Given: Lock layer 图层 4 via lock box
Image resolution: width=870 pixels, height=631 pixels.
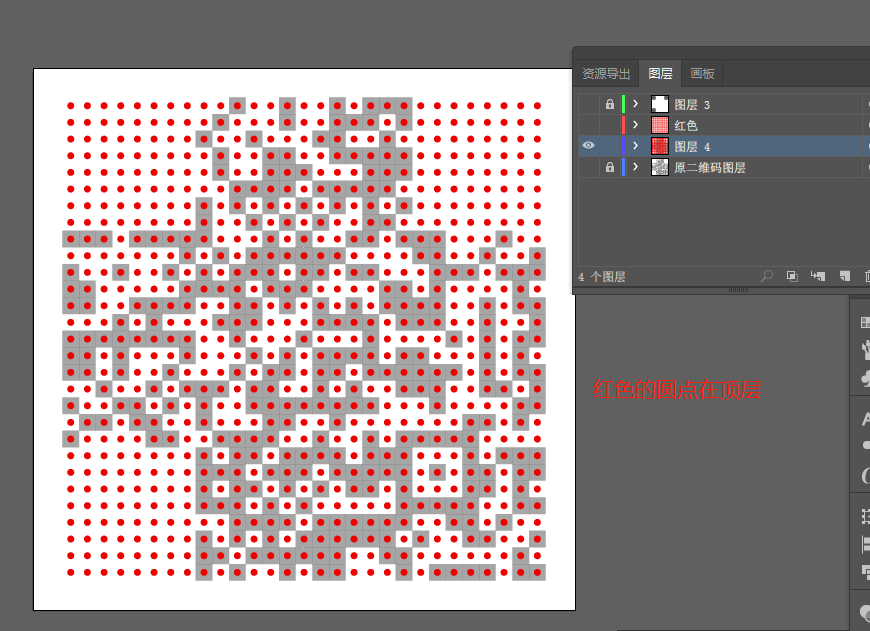Looking at the screenshot, I should pyautogui.click(x=610, y=146).
